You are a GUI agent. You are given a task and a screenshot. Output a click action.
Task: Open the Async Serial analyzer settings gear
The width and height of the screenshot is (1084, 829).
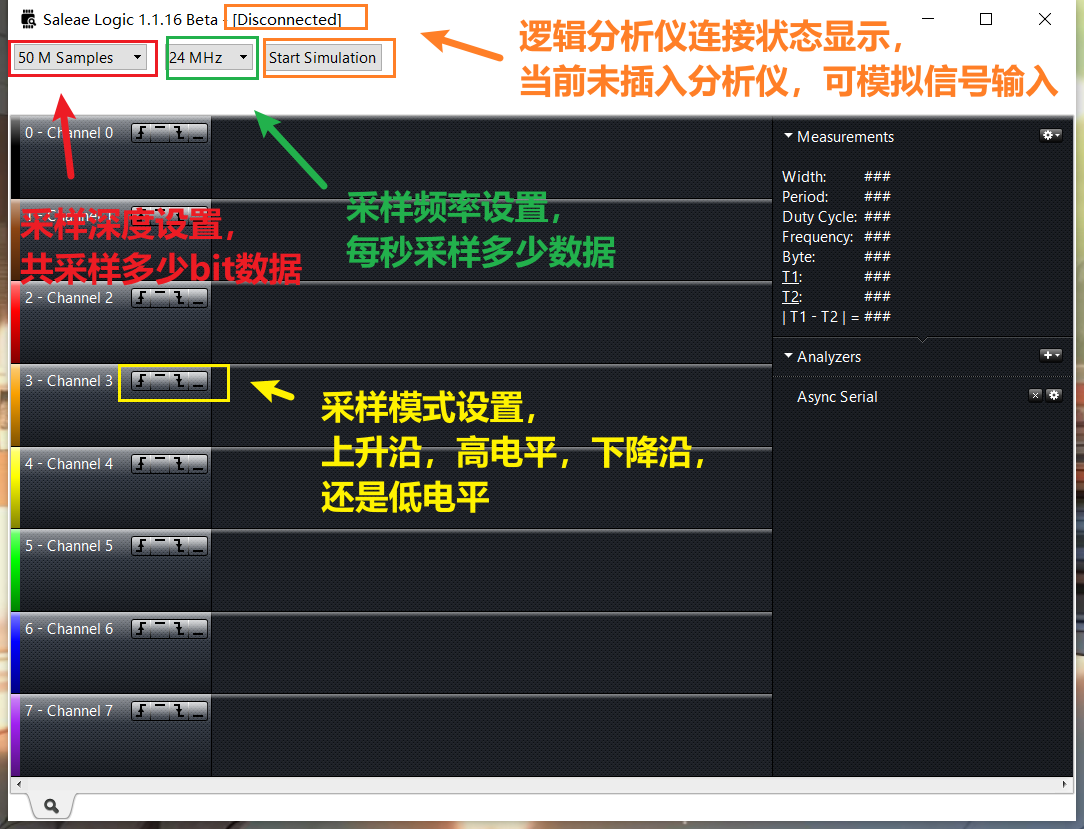coord(1053,395)
